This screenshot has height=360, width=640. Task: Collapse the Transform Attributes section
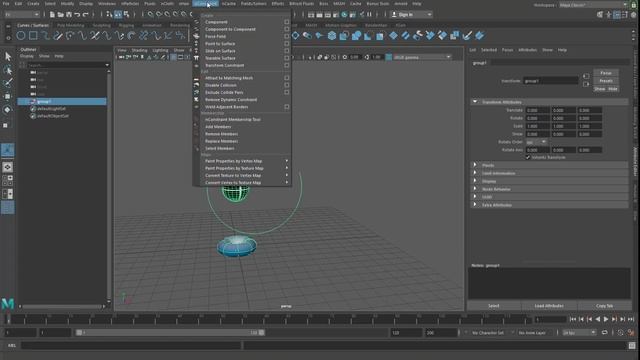point(475,102)
